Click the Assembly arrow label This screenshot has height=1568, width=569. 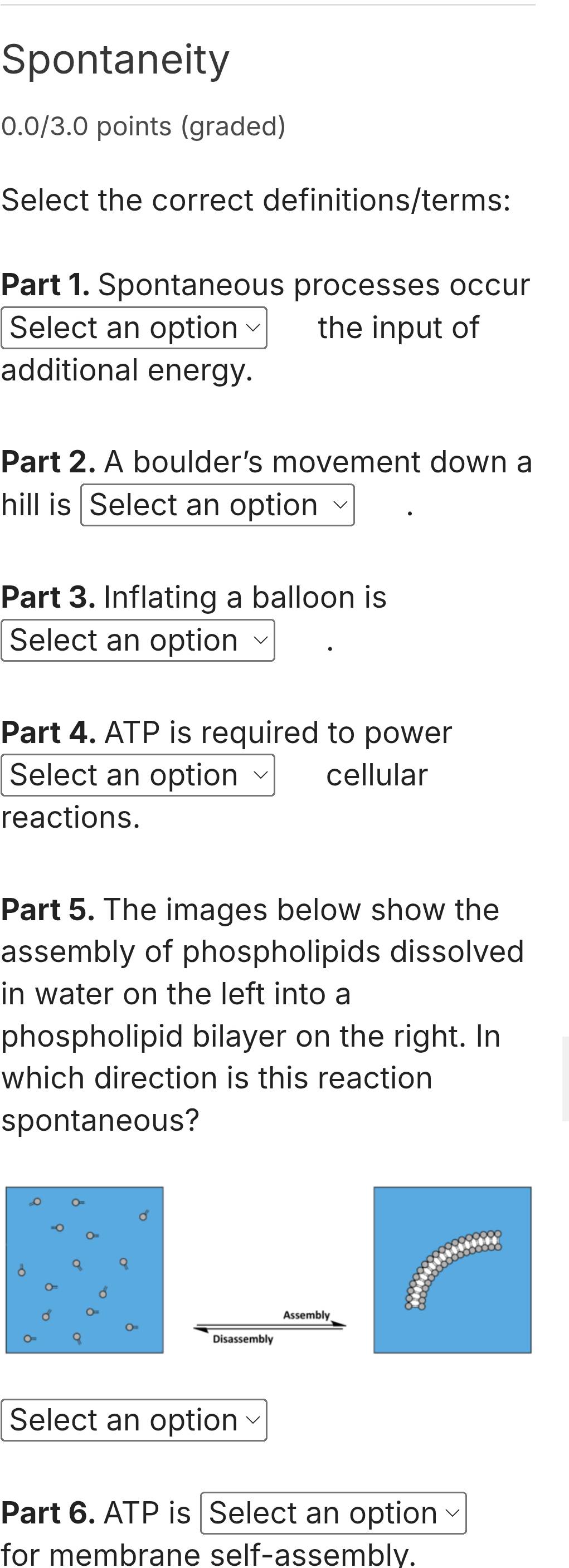click(306, 1315)
